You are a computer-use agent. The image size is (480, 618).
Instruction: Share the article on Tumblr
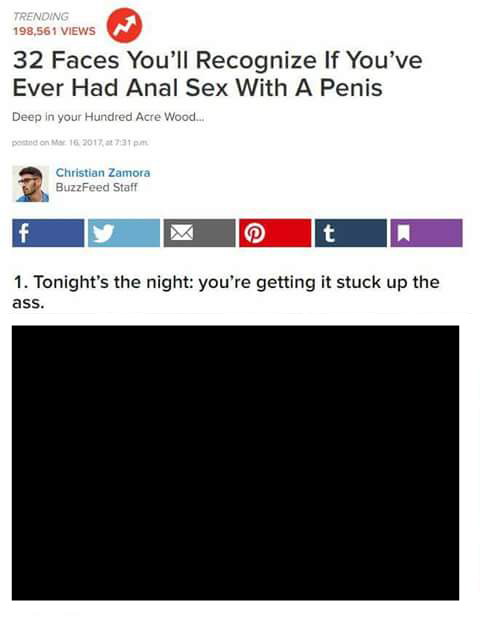click(351, 233)
